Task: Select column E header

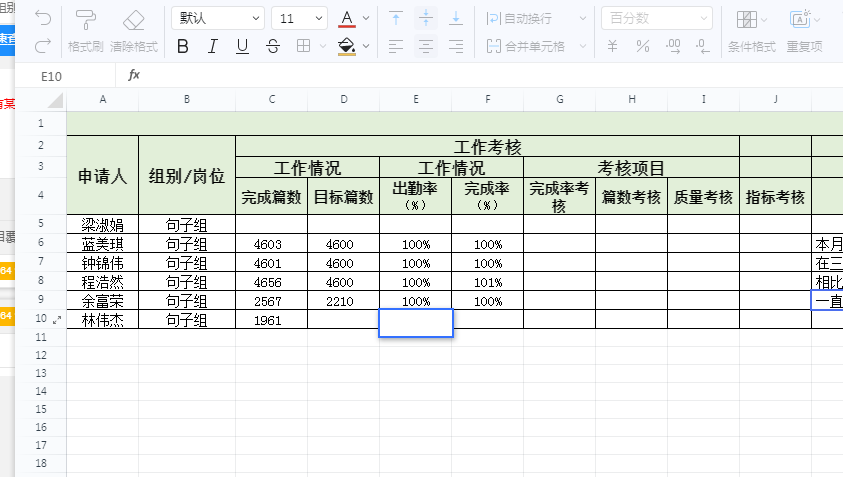Action: tap(416, 99)
